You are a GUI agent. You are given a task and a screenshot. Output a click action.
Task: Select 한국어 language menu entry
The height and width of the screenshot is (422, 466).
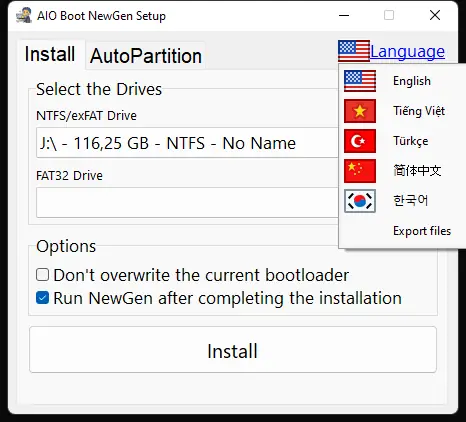(x=410, y=201)
